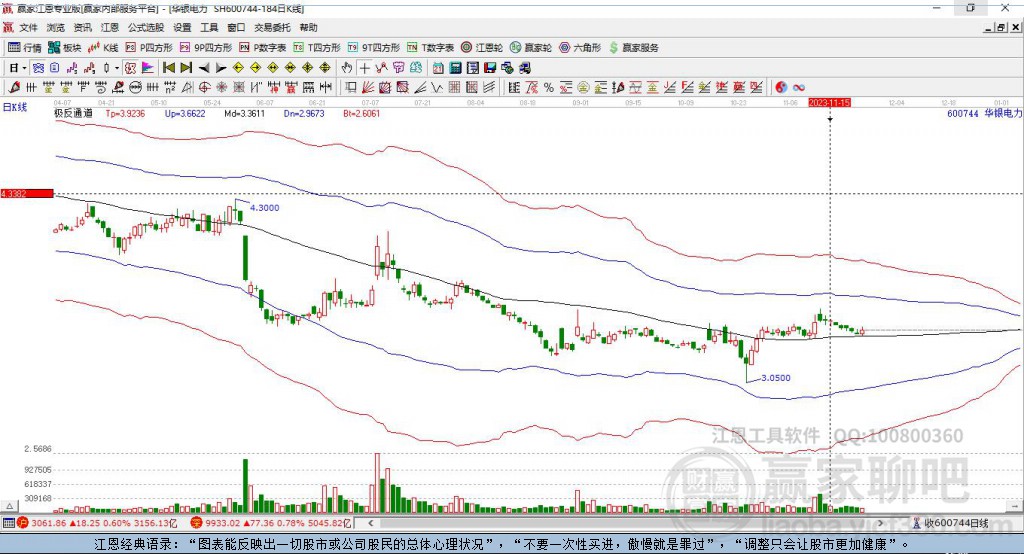Open the 行情 quotes view

pyautogui.click(x=24, y=48)
